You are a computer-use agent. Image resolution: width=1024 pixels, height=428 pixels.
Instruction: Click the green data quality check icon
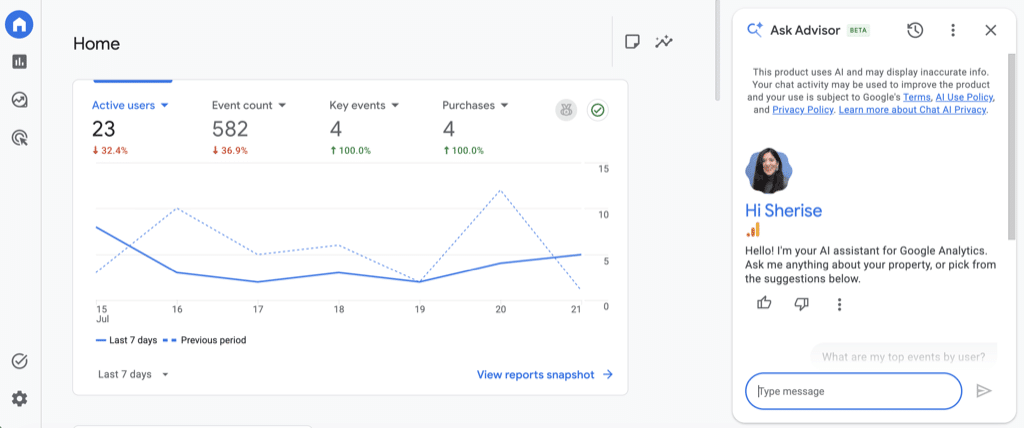pos(597,110)
